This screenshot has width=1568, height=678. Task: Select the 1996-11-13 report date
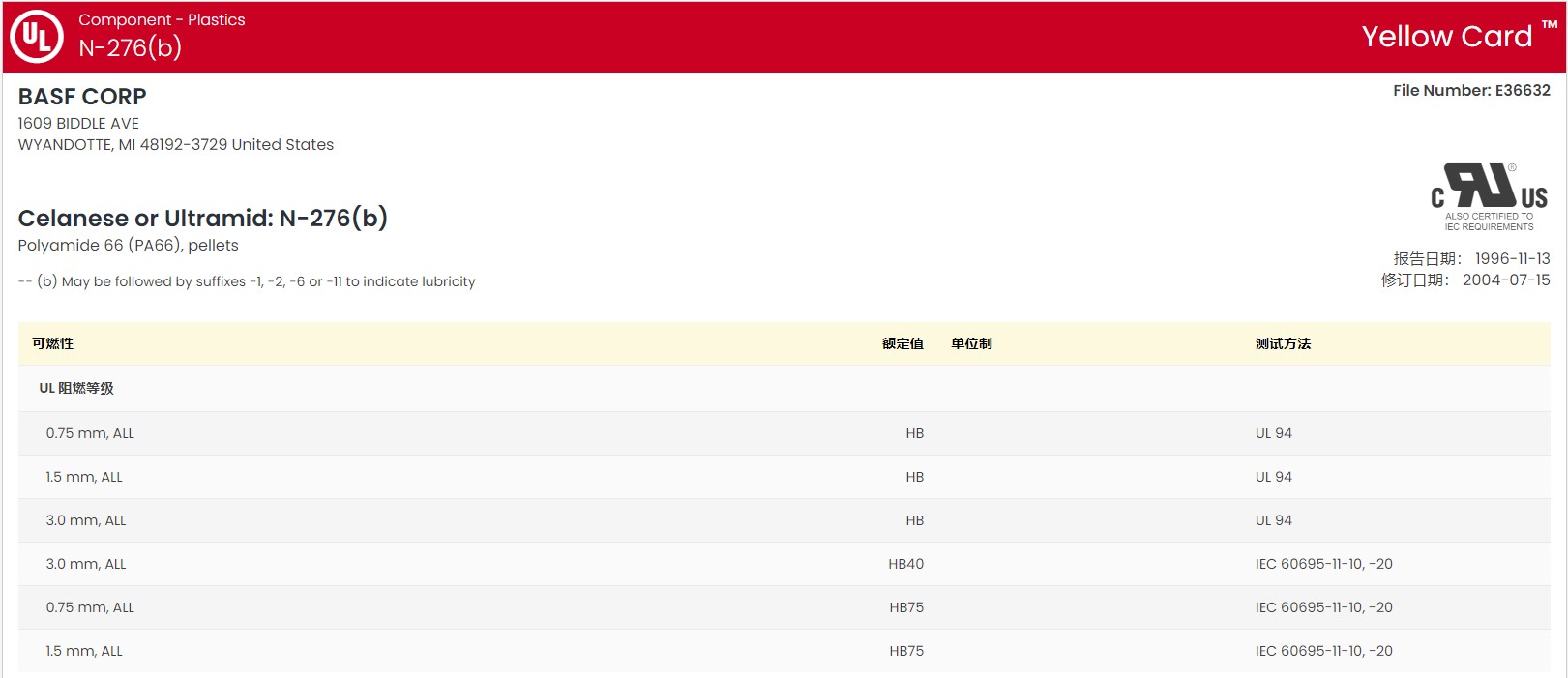pos(1512,258)
